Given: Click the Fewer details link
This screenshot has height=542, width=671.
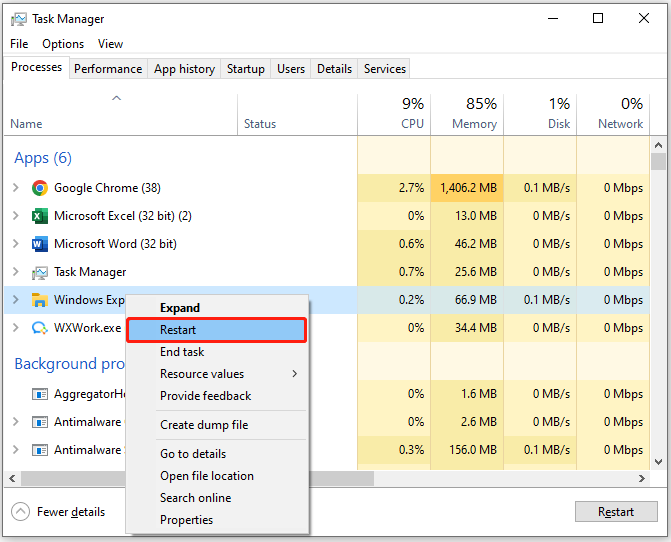Looking at the screenshot, I should [x=71, y=512].
